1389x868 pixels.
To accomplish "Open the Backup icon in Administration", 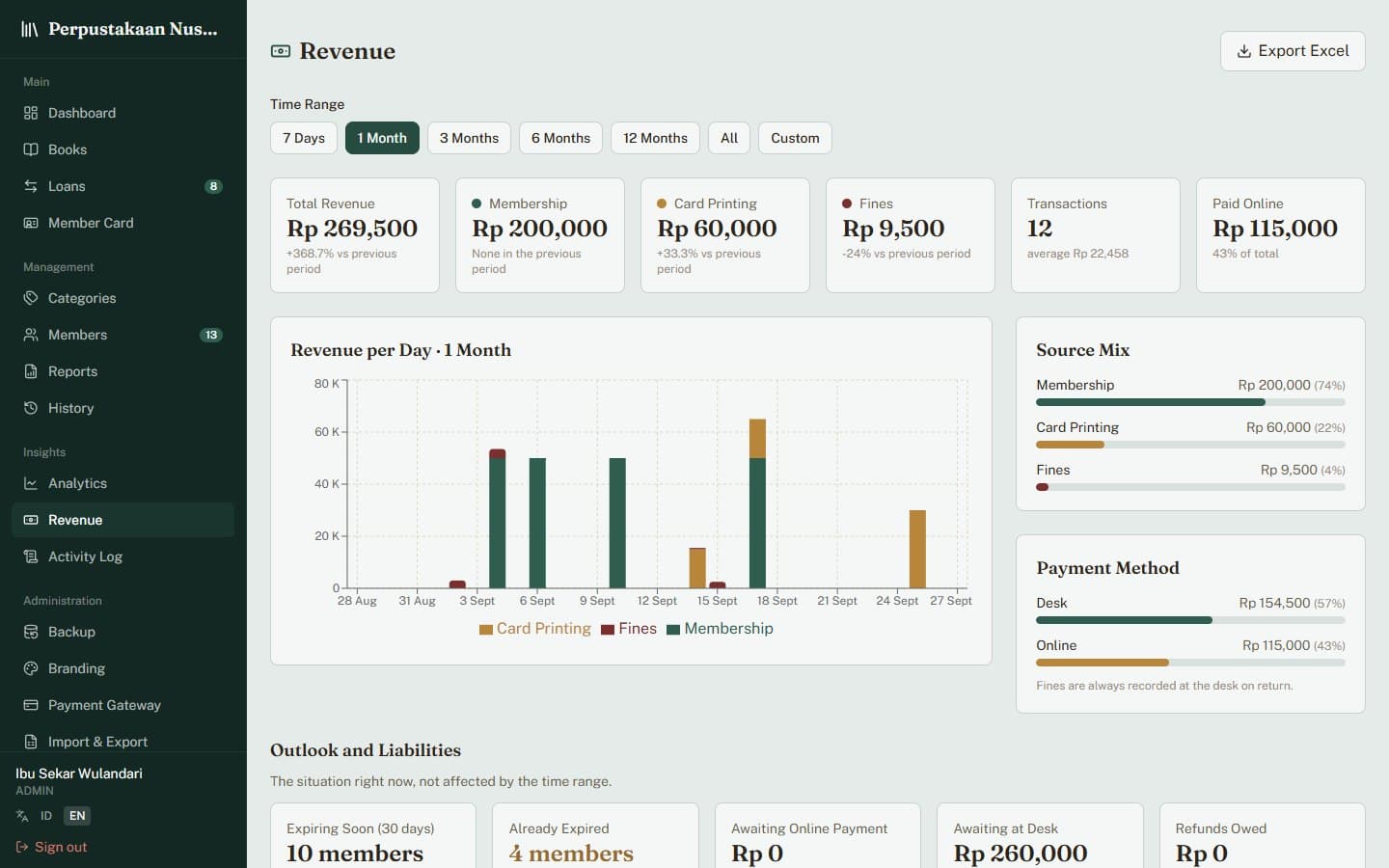I will click(x=31, y=632).
